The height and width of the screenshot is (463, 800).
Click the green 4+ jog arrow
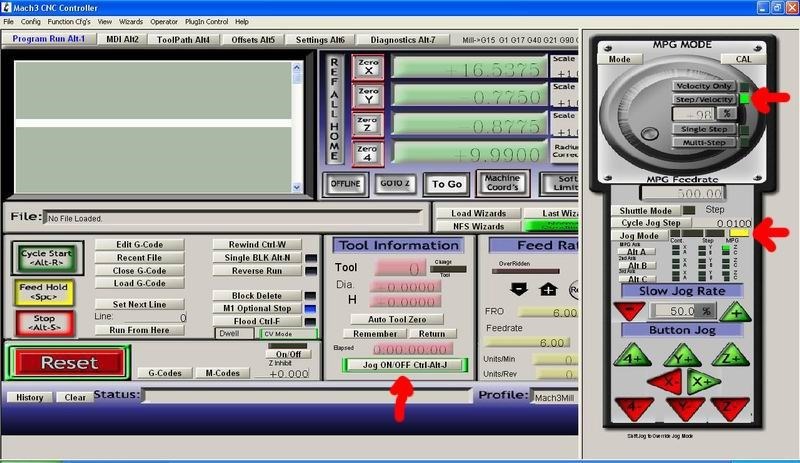[x=632, y=356]
